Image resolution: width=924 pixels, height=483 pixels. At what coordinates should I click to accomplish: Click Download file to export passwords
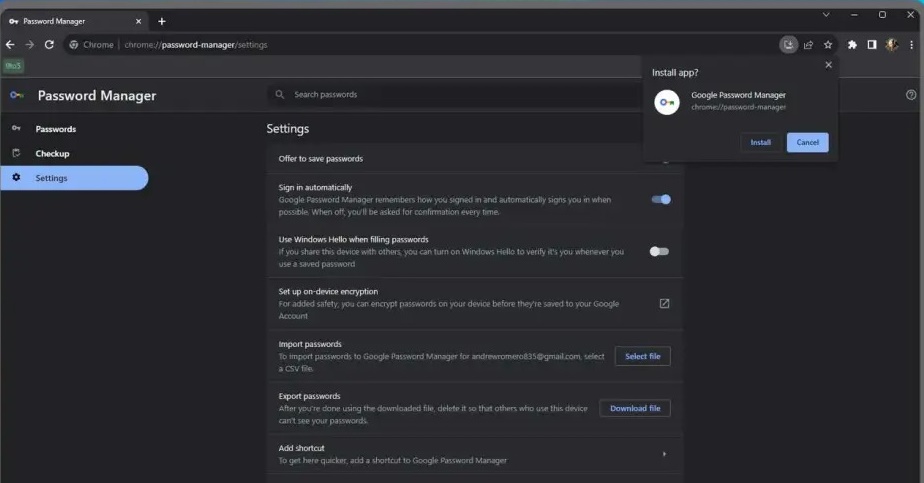635,408
